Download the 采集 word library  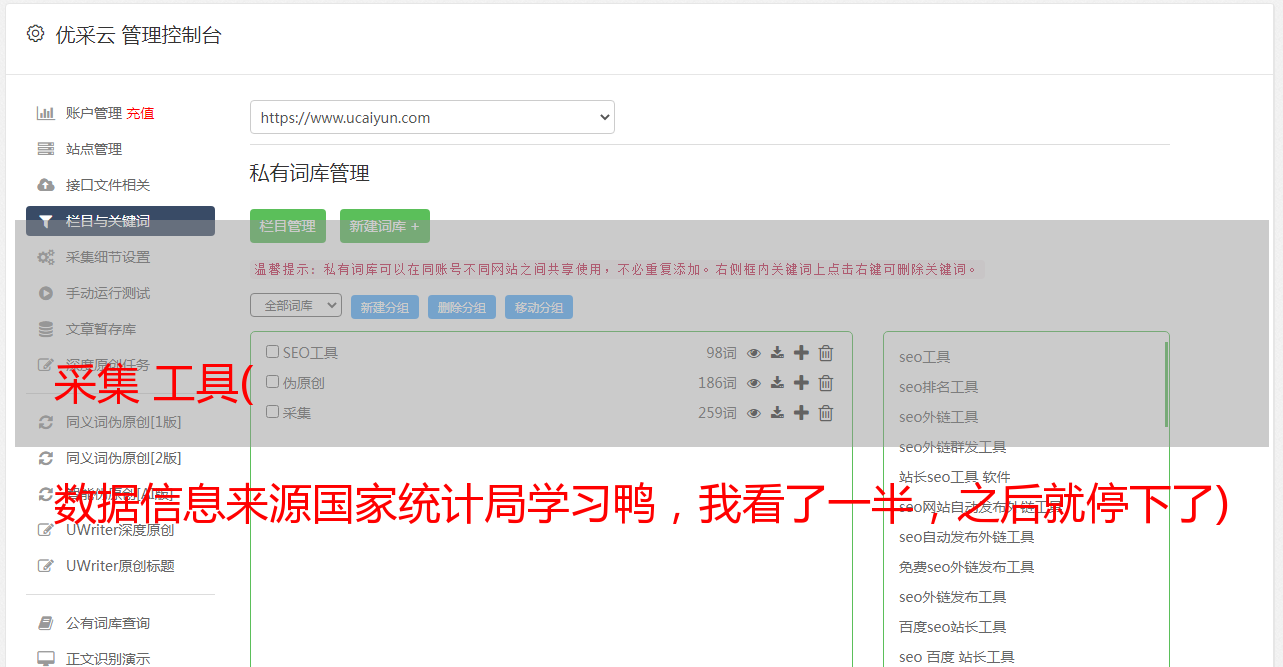tap(777, 413)
